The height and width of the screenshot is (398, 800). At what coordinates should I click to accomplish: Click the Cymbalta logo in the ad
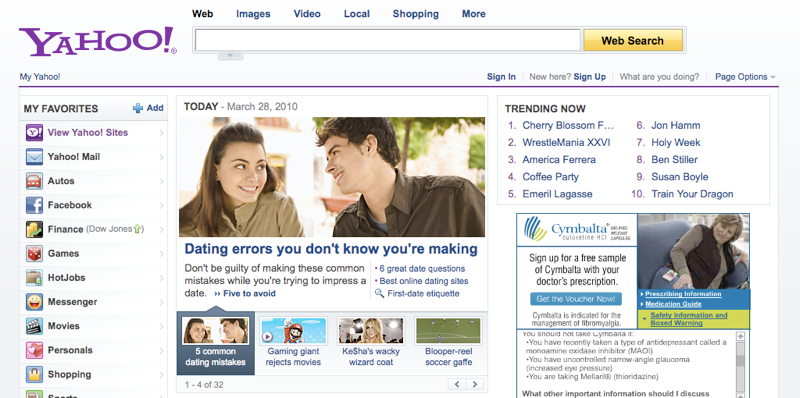pos(577,230)
